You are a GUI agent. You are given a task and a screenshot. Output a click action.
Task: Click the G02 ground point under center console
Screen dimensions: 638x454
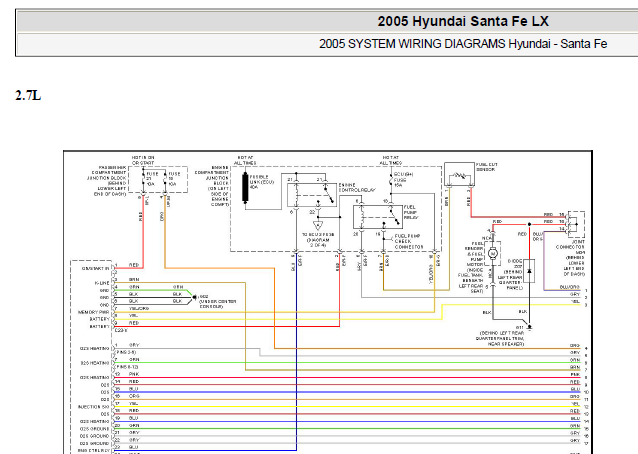[194, 297]
